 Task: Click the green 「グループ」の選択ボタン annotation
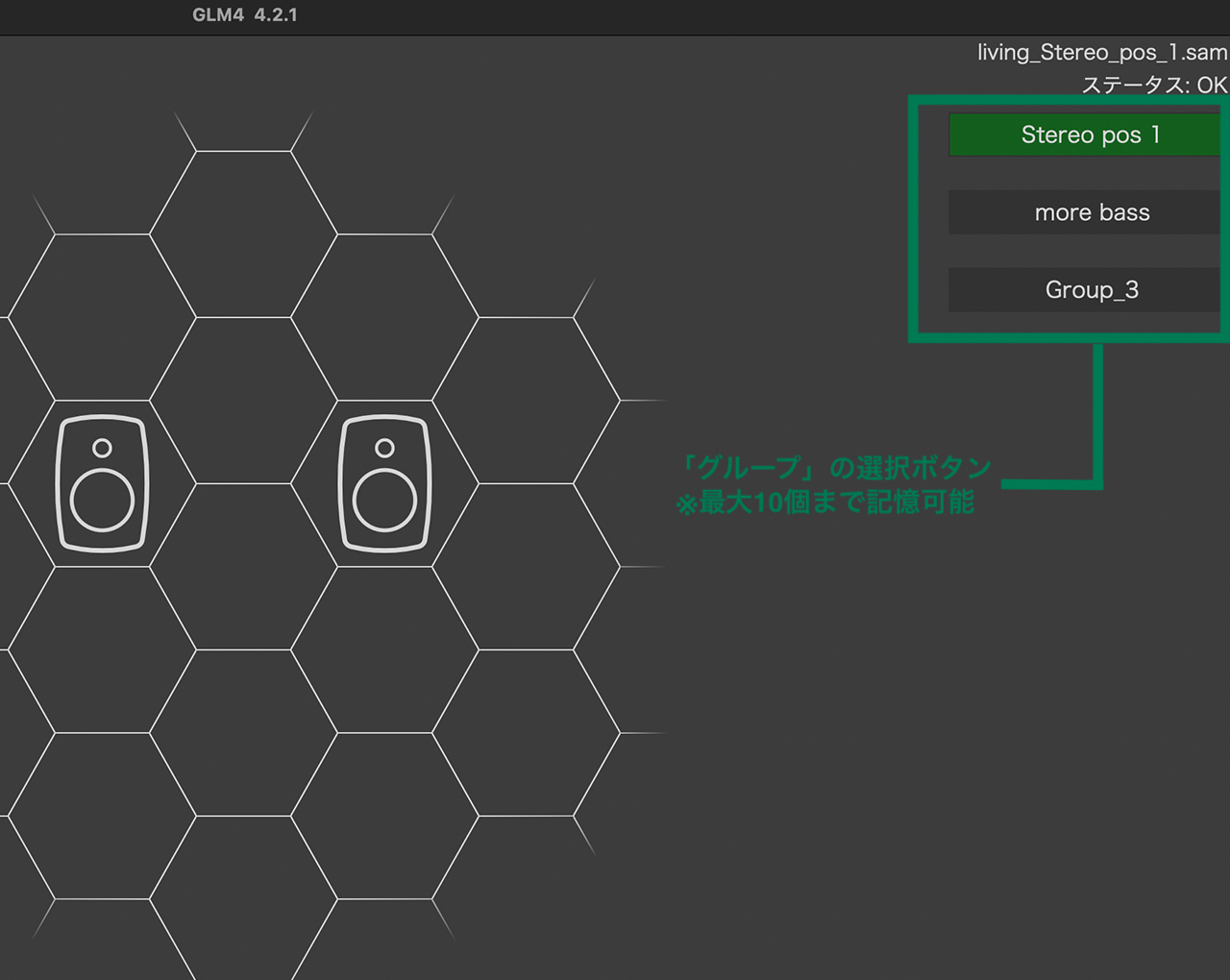[834, 468]
